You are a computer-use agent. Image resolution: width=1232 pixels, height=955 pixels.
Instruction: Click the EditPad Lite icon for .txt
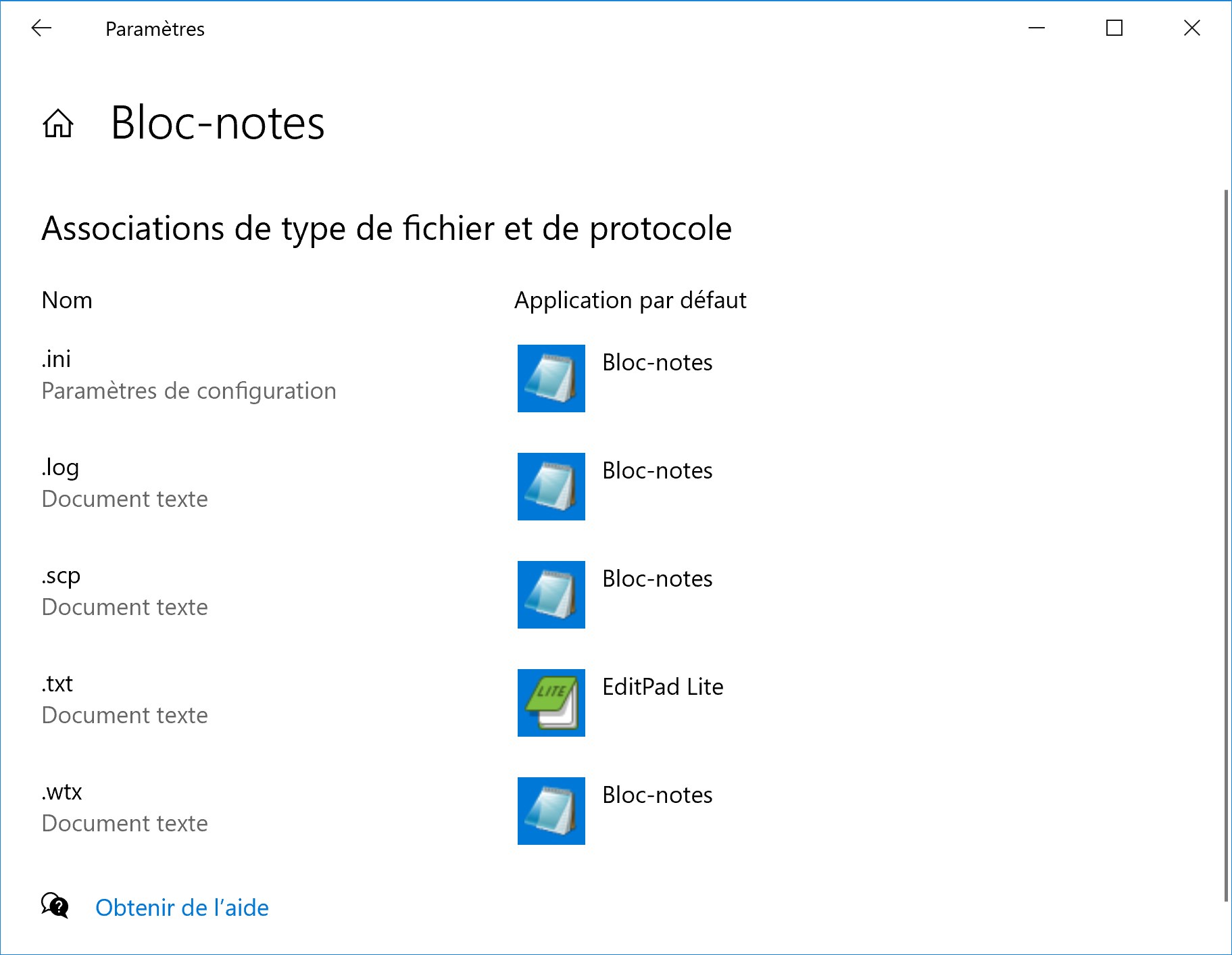(x=551, y=703)
